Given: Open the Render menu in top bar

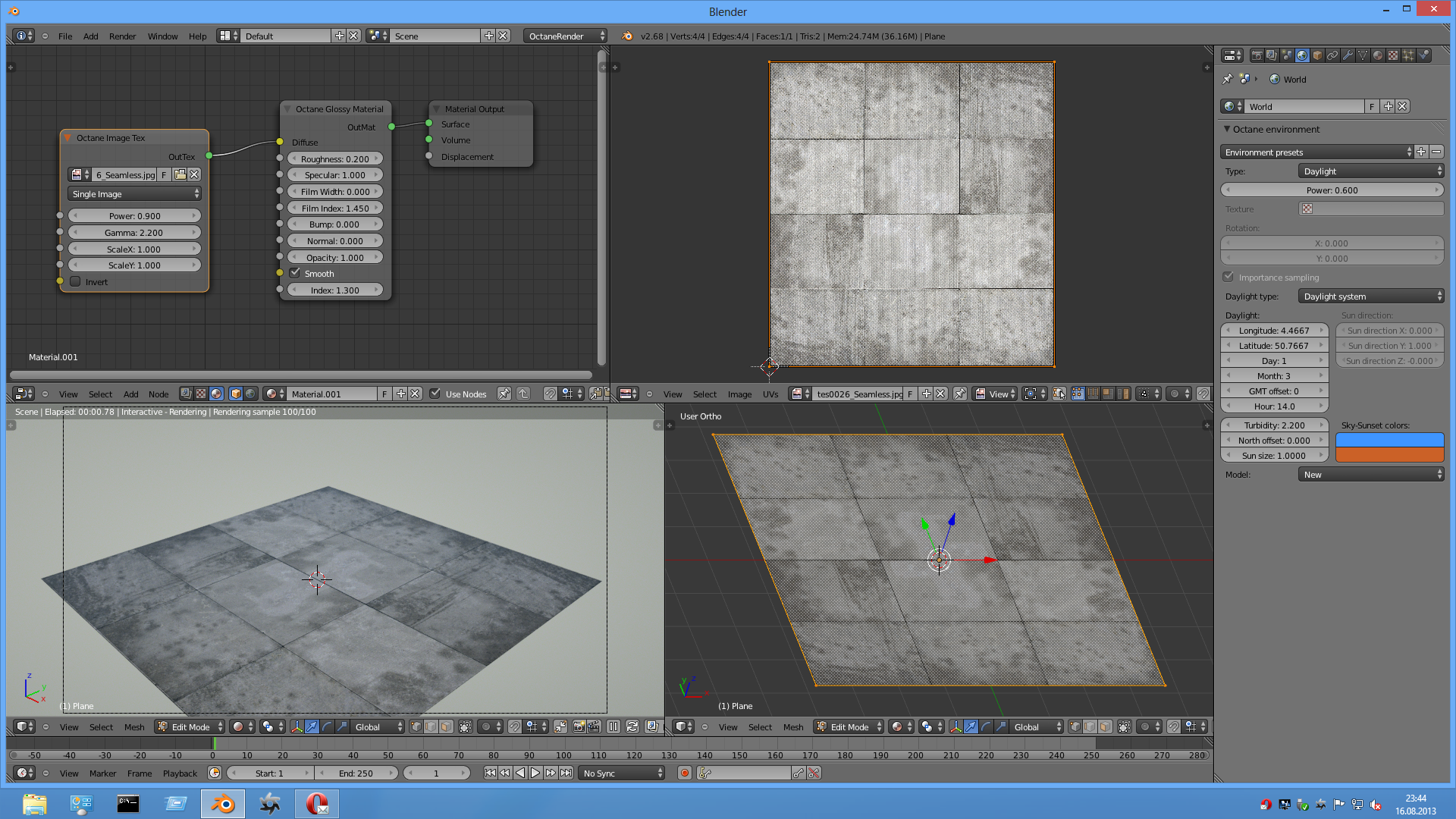Looking at the screenshot, I should [x=122, y=36].
